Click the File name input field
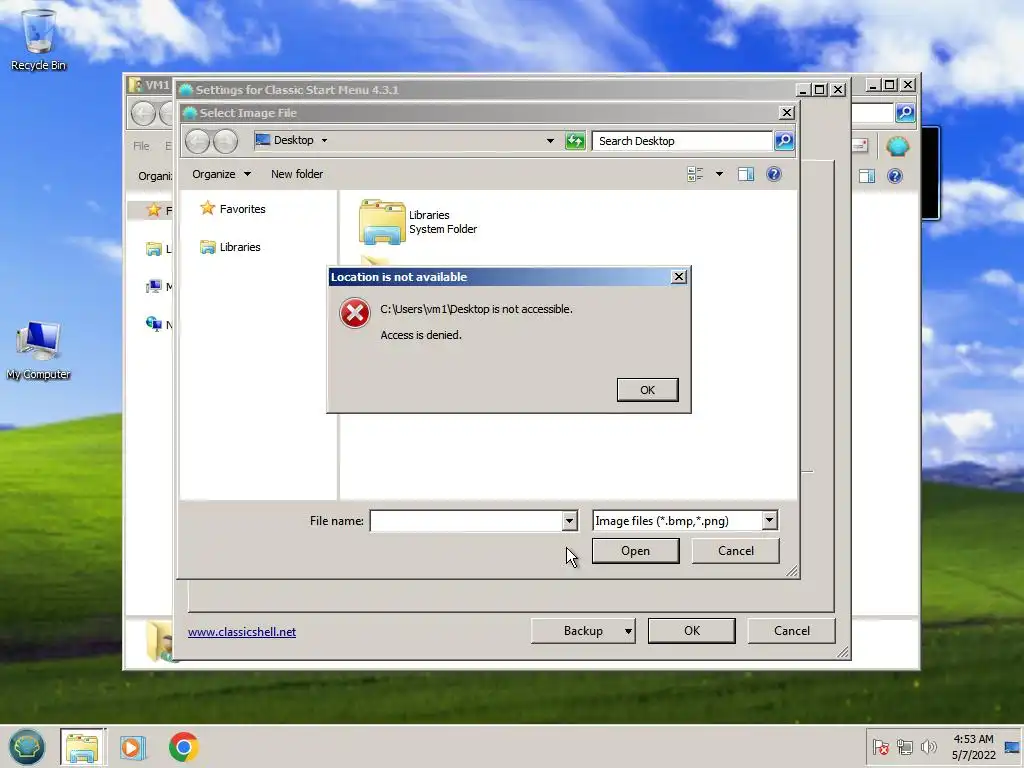The image size is (1024, 768). tap(466, 520)
